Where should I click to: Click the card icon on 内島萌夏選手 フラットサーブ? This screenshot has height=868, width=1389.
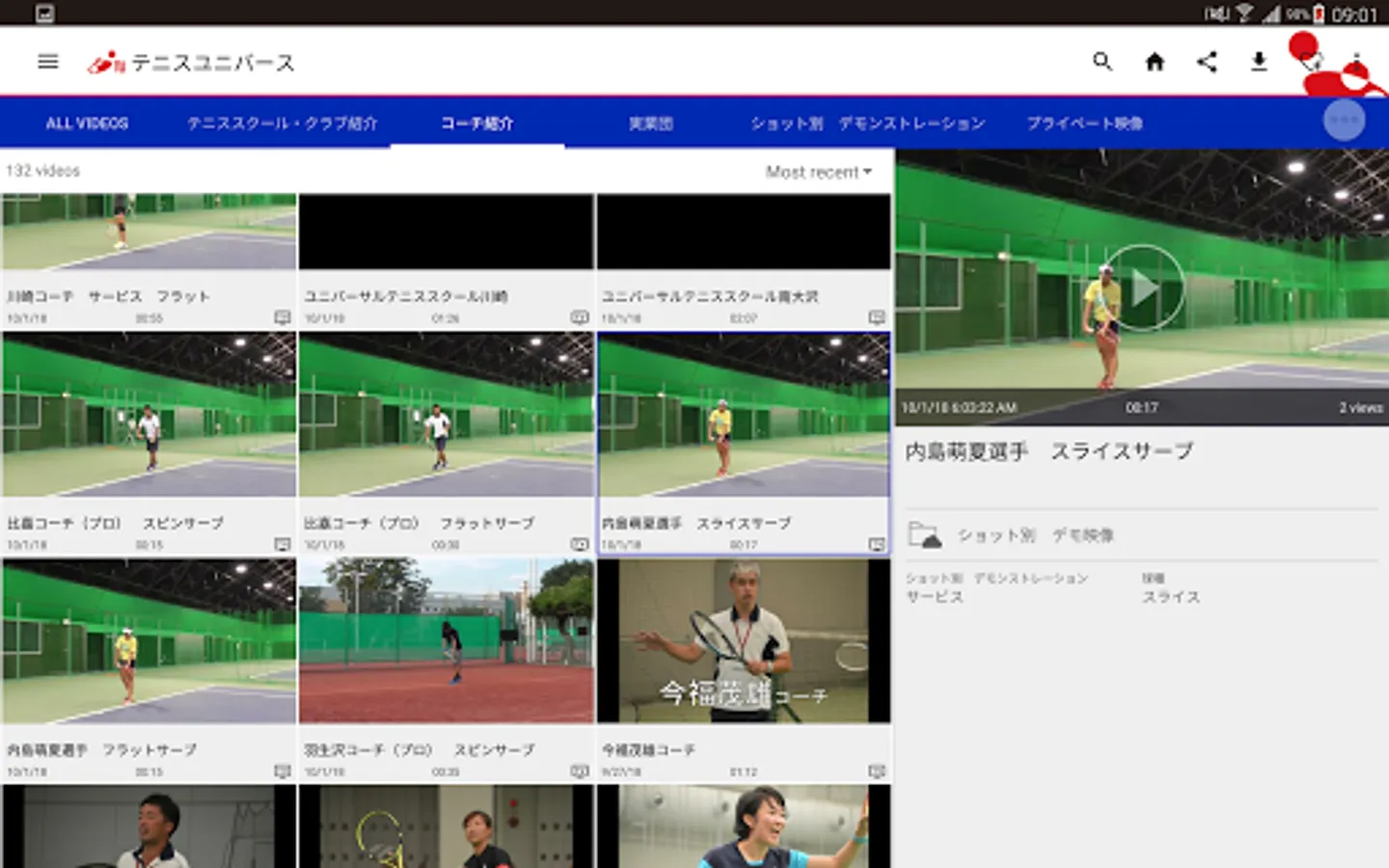[283, 771]
